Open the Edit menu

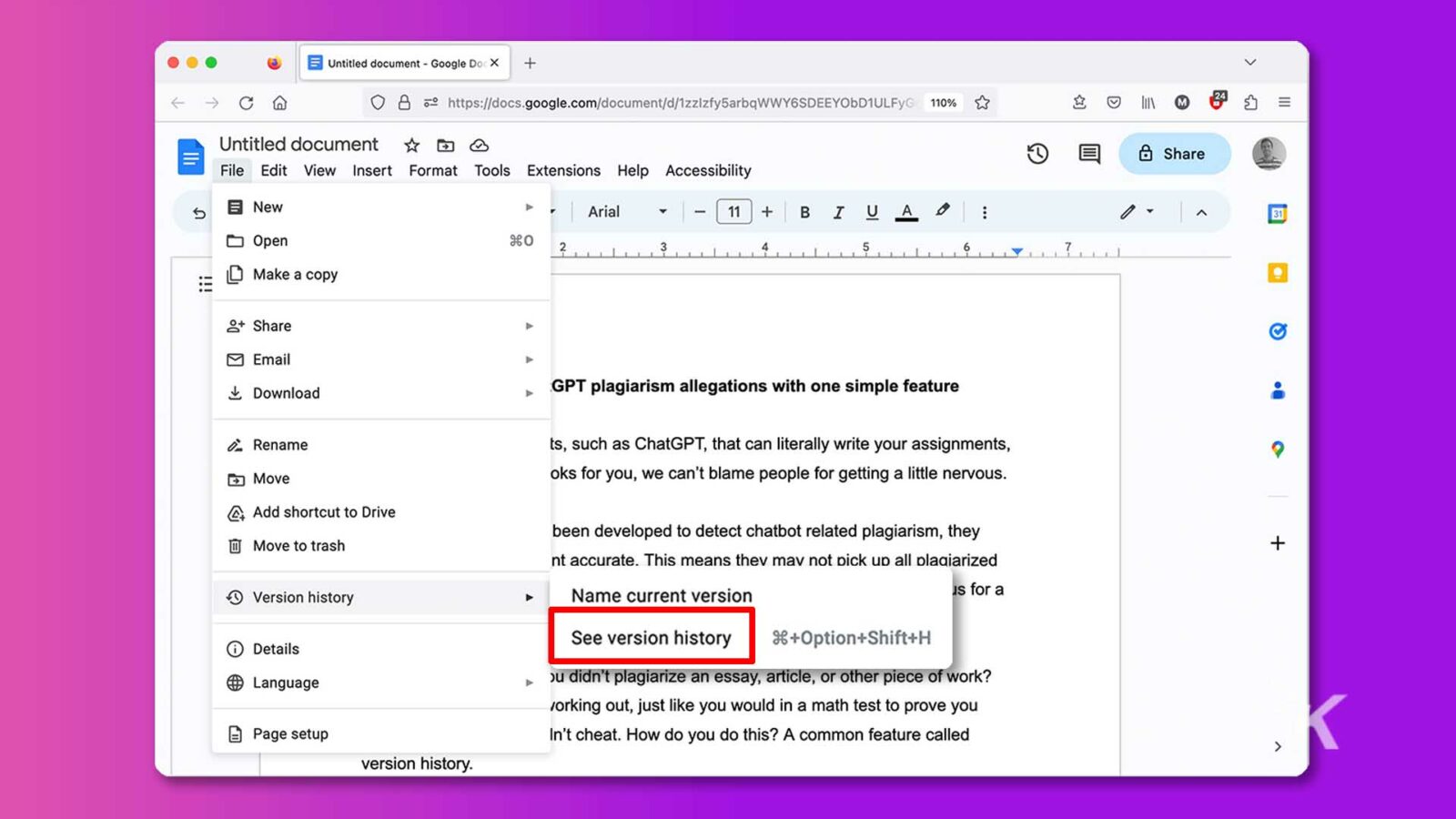273,170
